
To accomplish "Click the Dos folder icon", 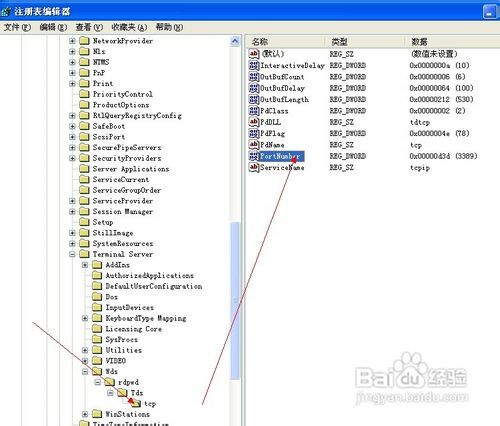I will pos(97,297).
